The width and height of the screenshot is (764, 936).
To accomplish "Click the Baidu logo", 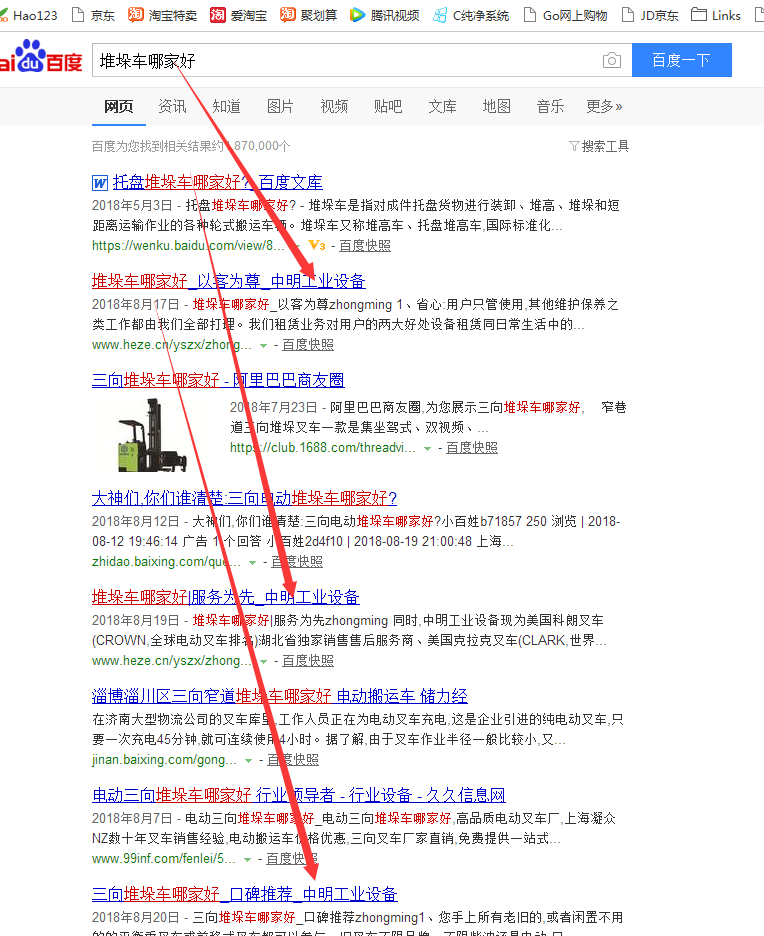I will (41, 57).
